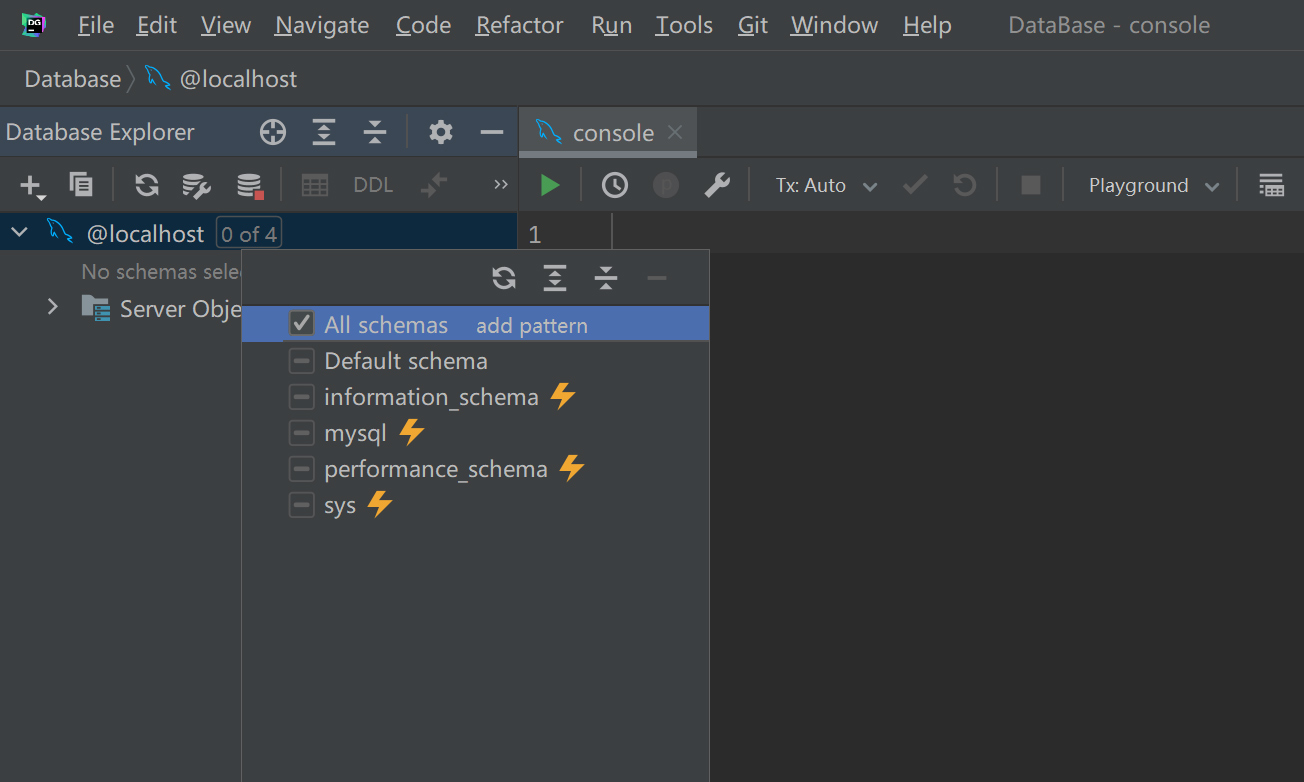Toggle in-editor results table icon

pos(1271,185)
